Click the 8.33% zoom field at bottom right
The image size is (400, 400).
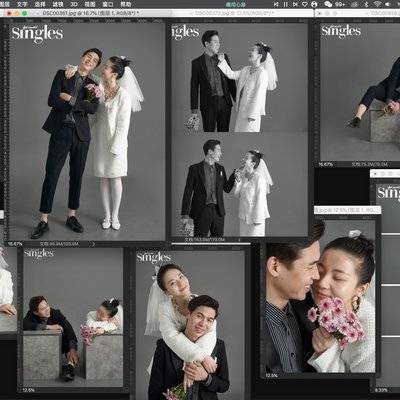381,390
